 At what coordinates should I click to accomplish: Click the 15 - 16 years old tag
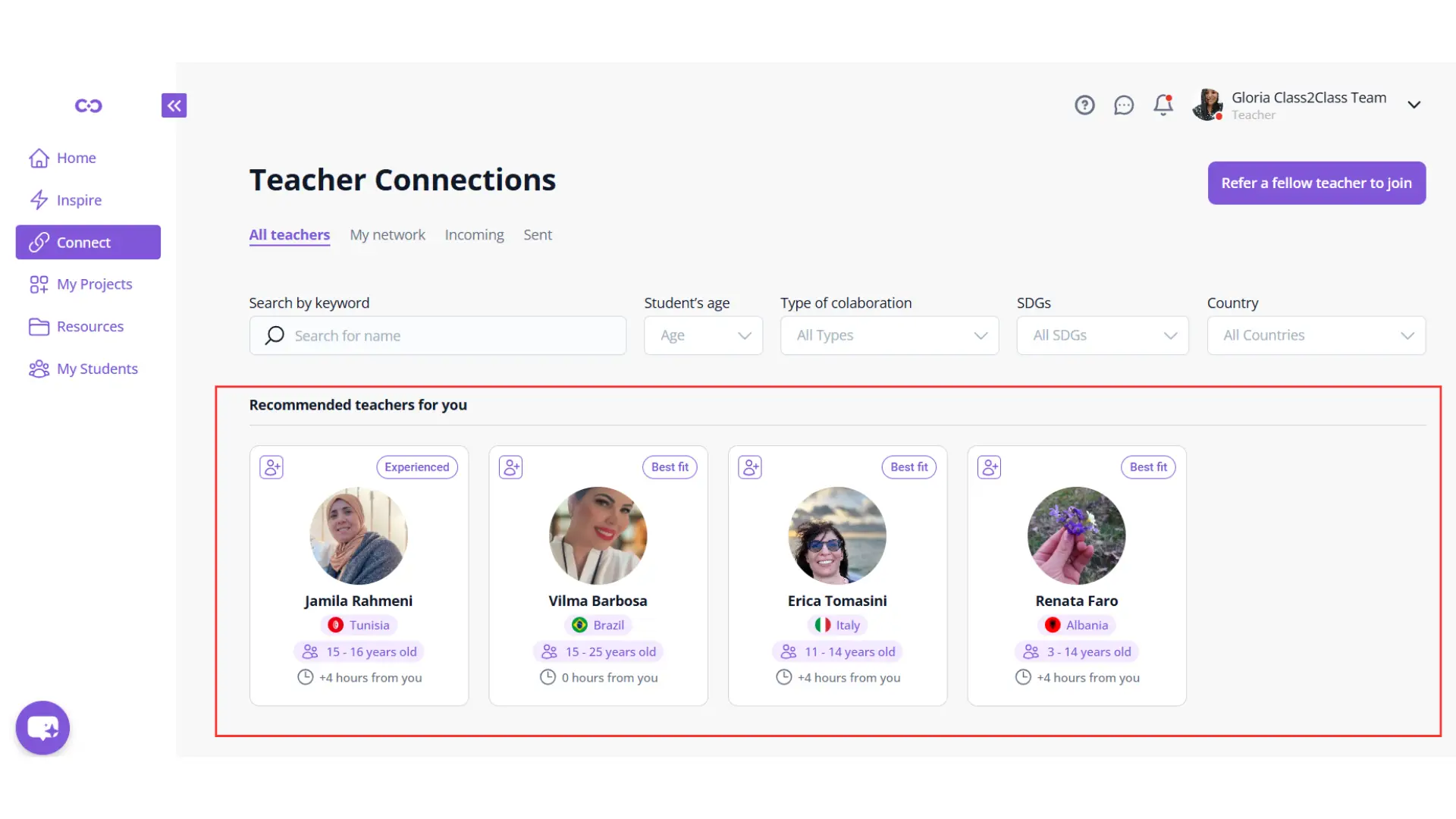click(359, 651)
